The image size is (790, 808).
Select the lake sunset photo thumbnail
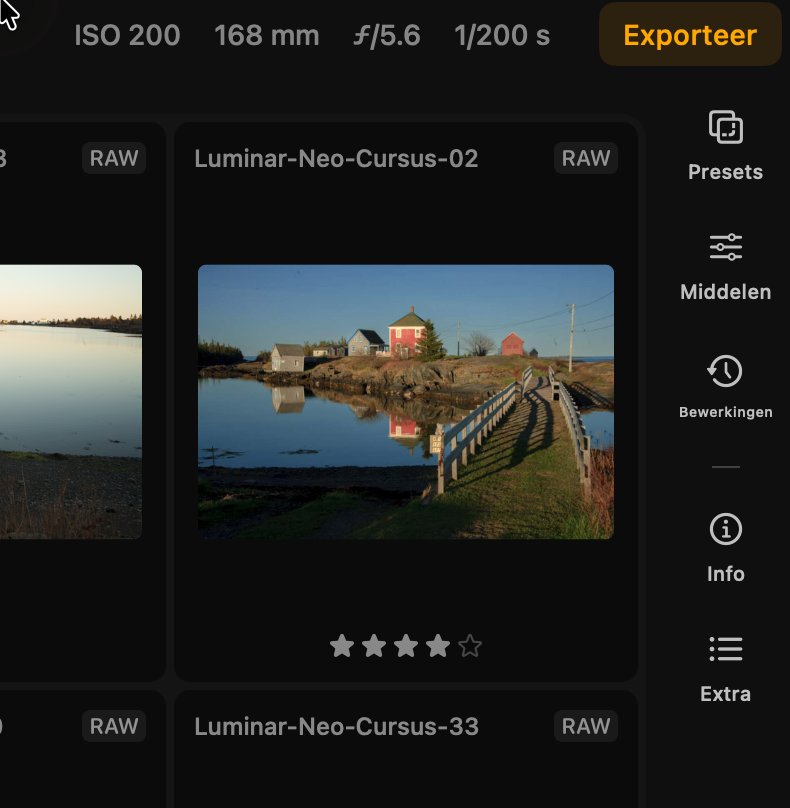[x=71, y=402]
